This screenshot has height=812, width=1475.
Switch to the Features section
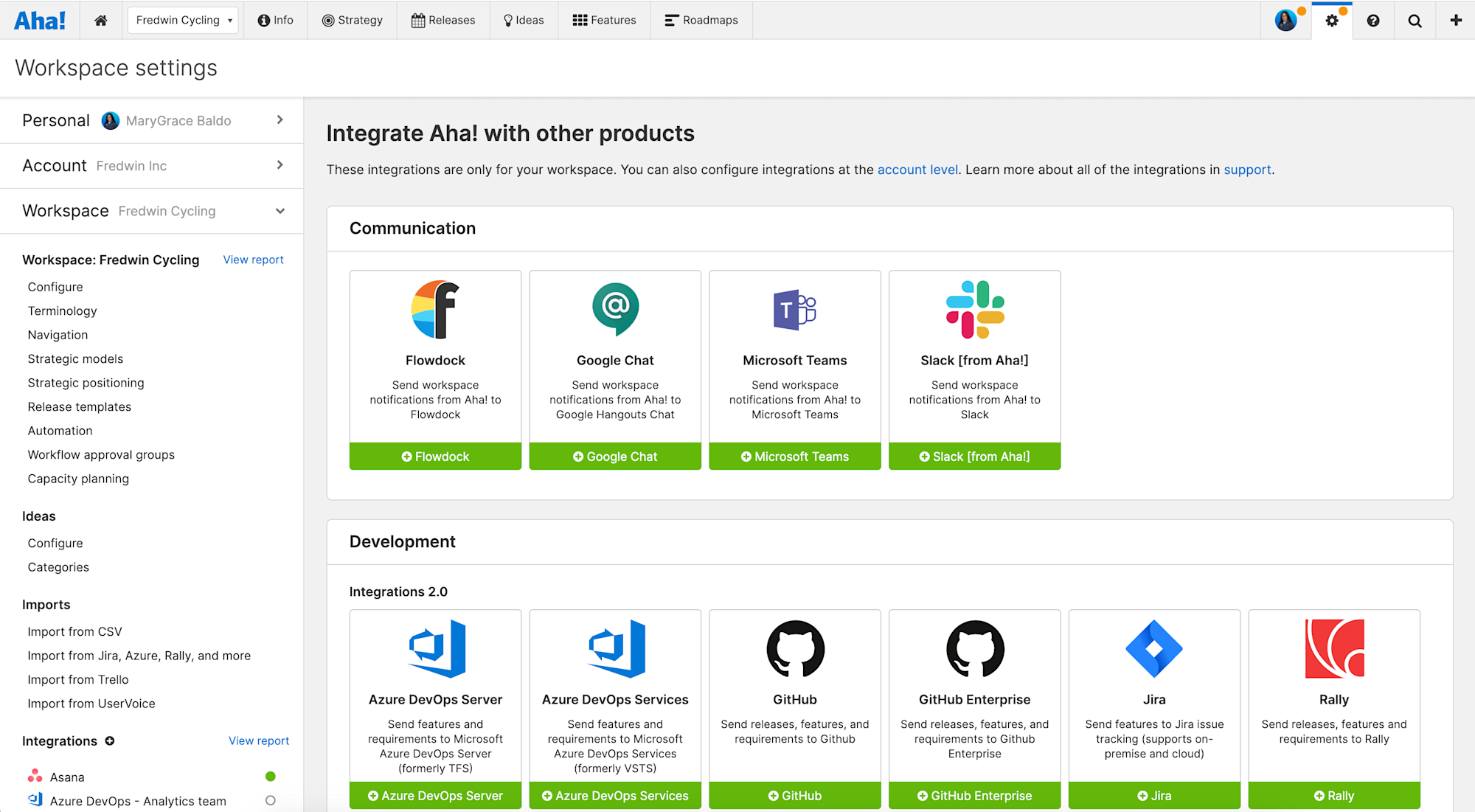tap(604, 20)
